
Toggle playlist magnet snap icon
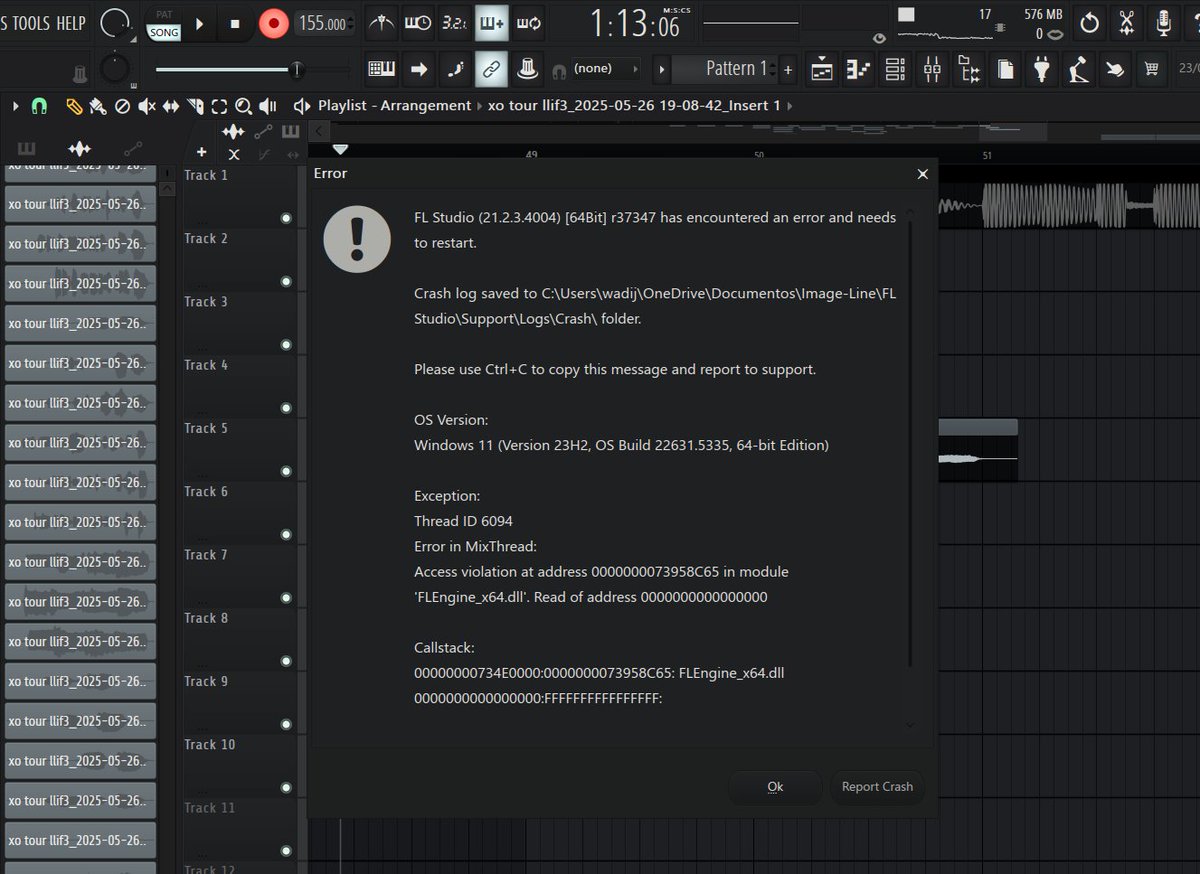(39, 105)
